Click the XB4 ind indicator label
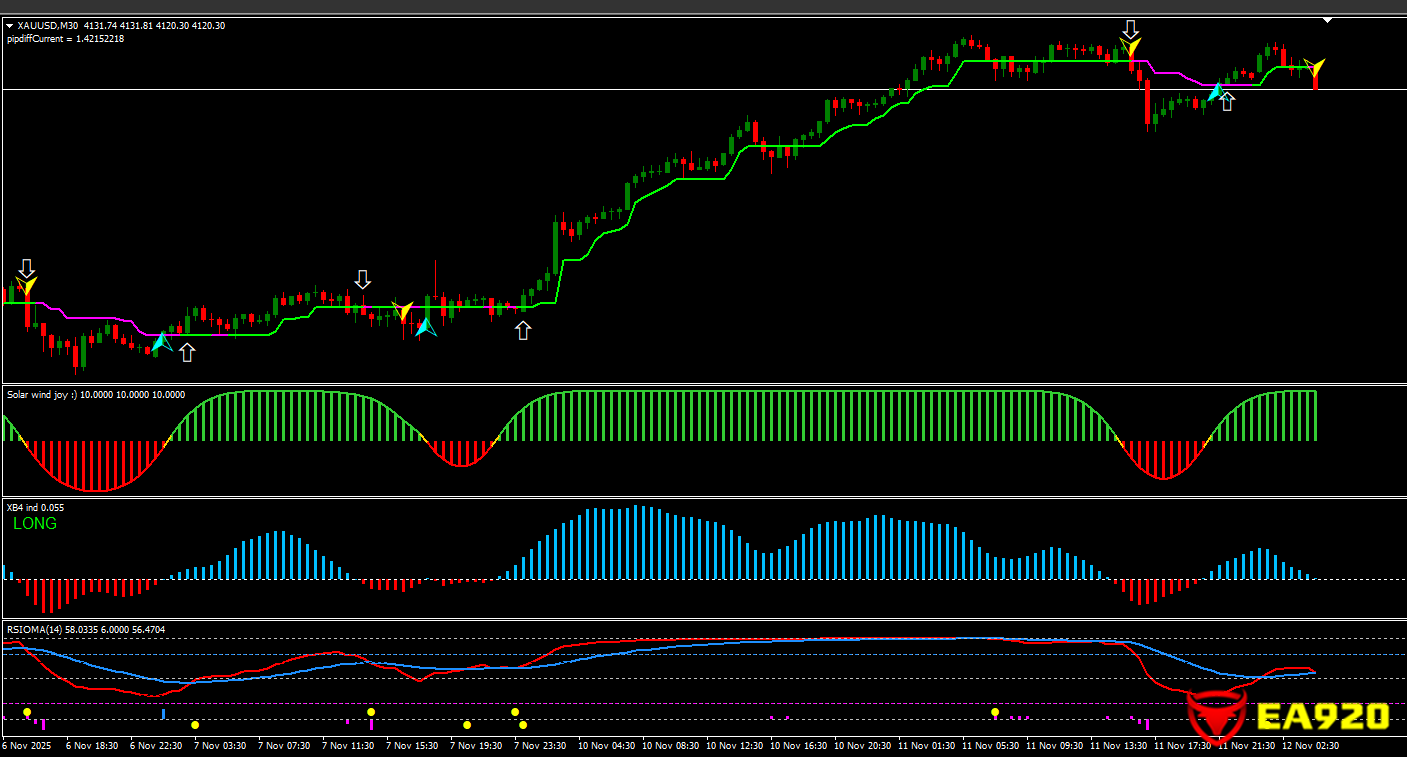 35,508
